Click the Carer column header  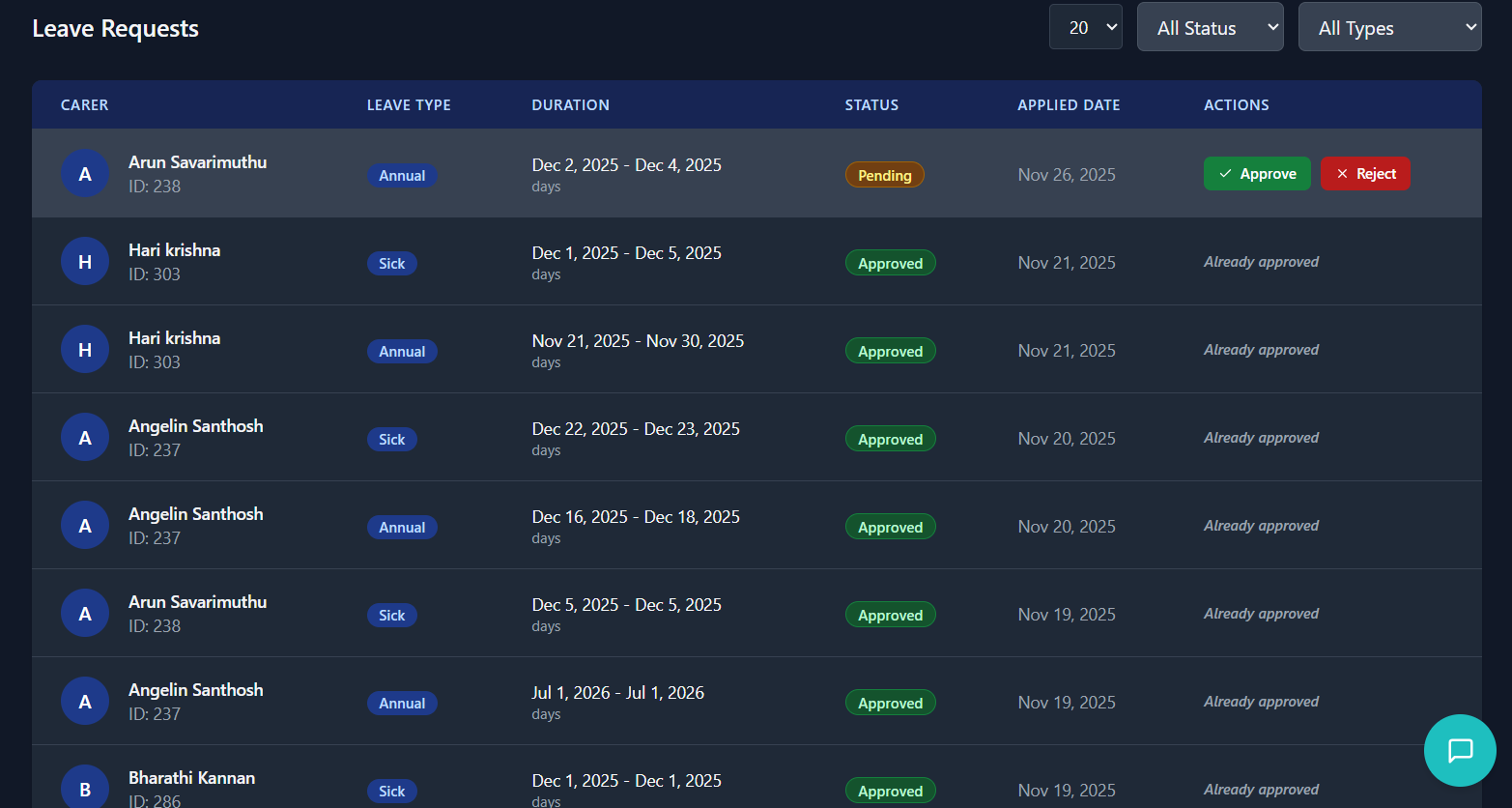coord(85,105)
